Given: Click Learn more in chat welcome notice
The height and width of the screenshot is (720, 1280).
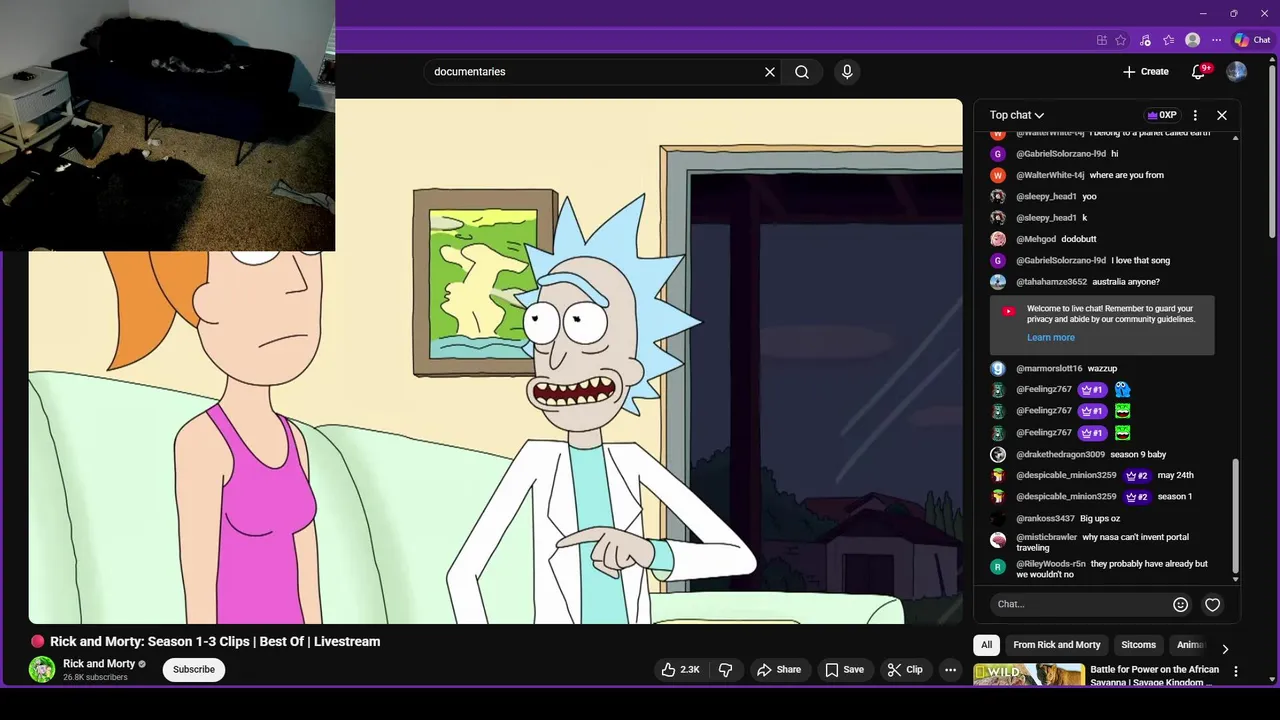Looking at the screenshot, I should [1051, 337].
